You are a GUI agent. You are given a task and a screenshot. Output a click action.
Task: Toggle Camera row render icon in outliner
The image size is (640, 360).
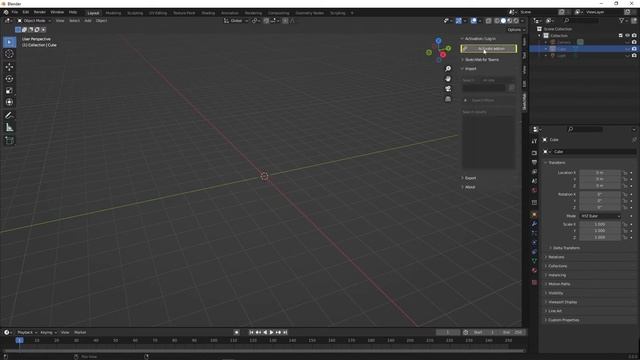pyautogui.click(x=634, y=42)
